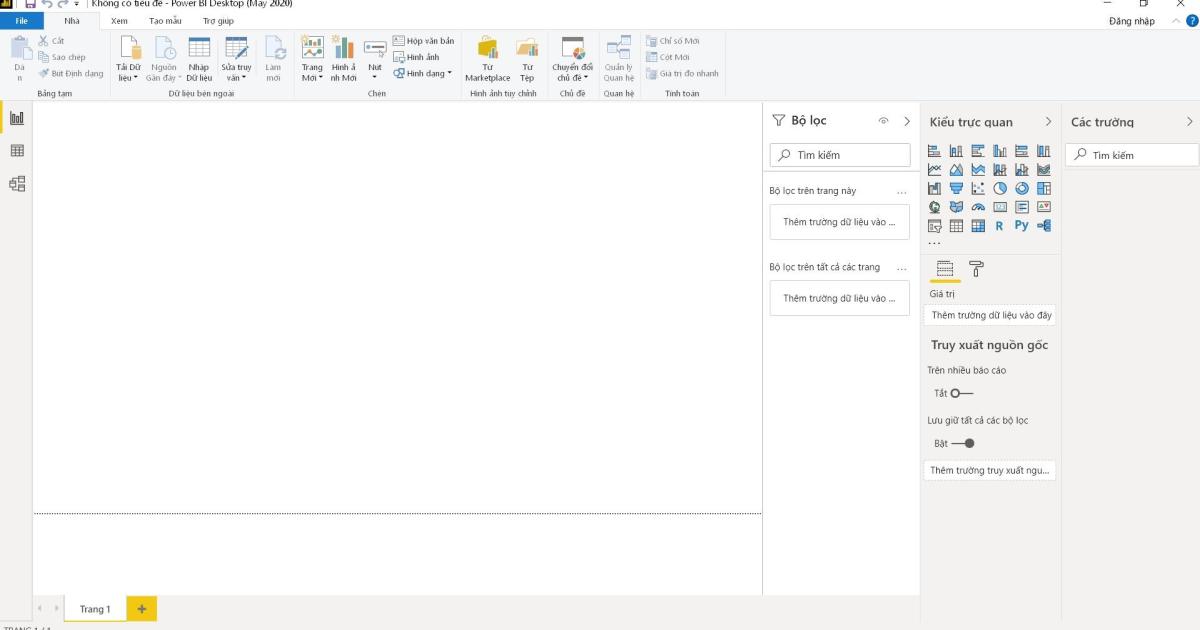This screenshot has width=1200, height=630.
Task: Select the funnel chart visual
Action: point(956,188)
